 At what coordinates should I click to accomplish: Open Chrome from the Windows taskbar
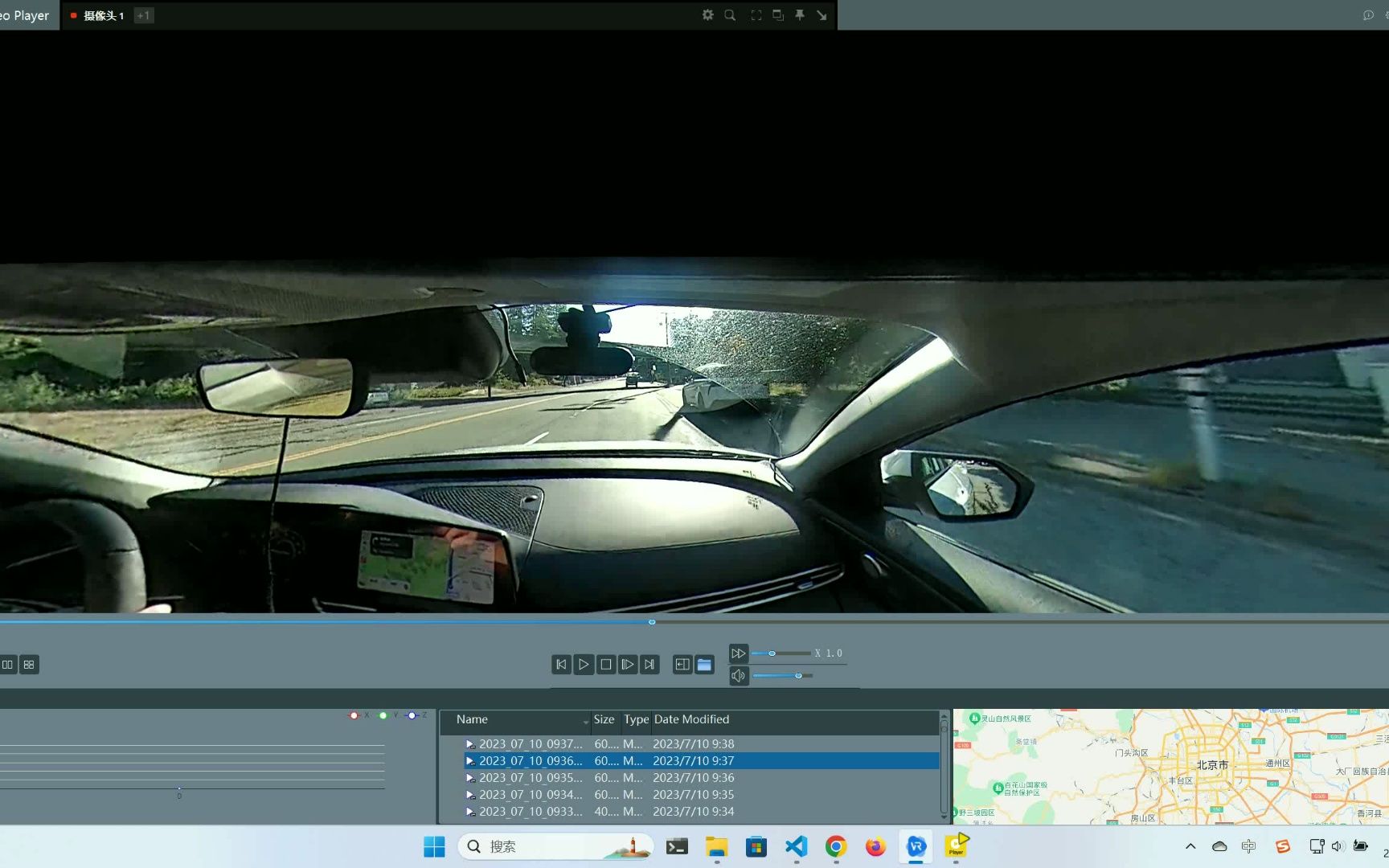tap(836, 846)
